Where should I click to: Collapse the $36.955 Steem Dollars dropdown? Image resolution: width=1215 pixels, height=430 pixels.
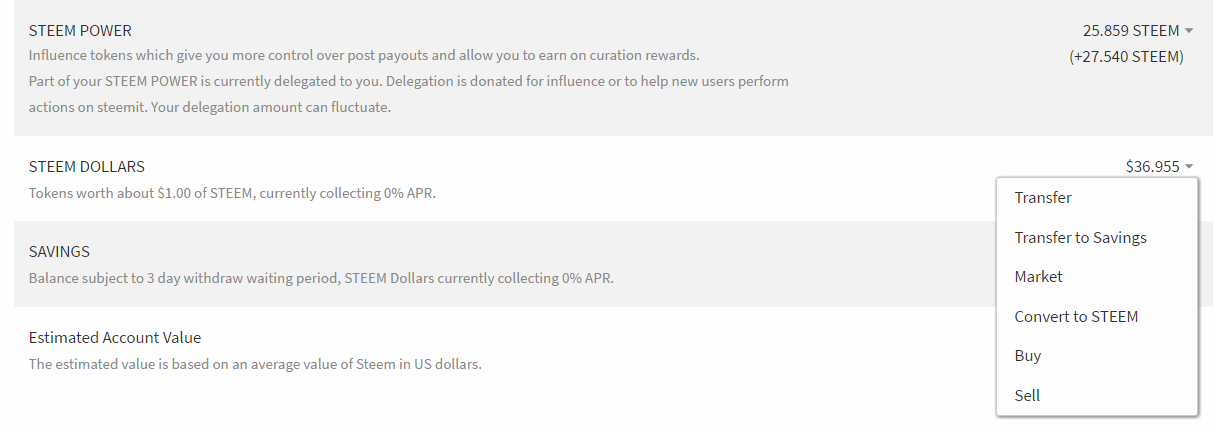click(x=1153, y=167)
